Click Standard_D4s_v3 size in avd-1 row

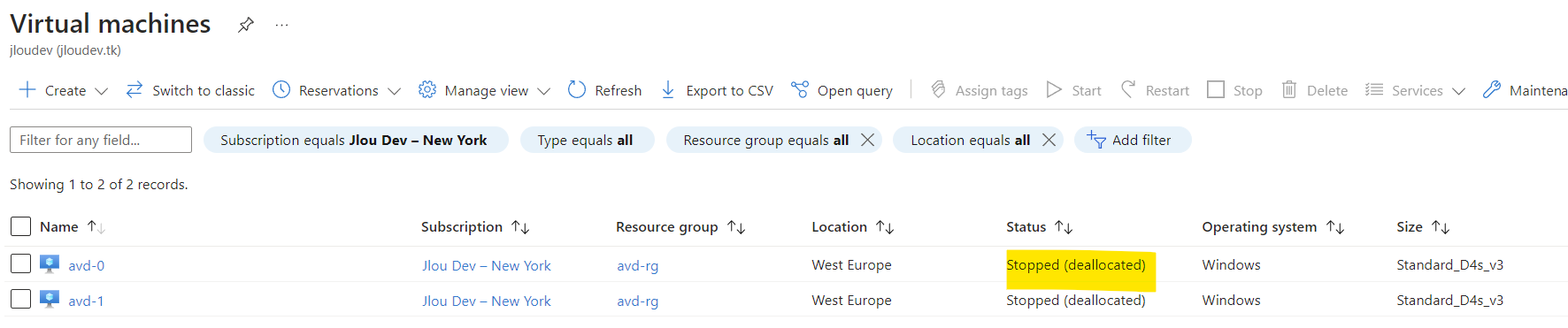click(x=1450, y=300)
